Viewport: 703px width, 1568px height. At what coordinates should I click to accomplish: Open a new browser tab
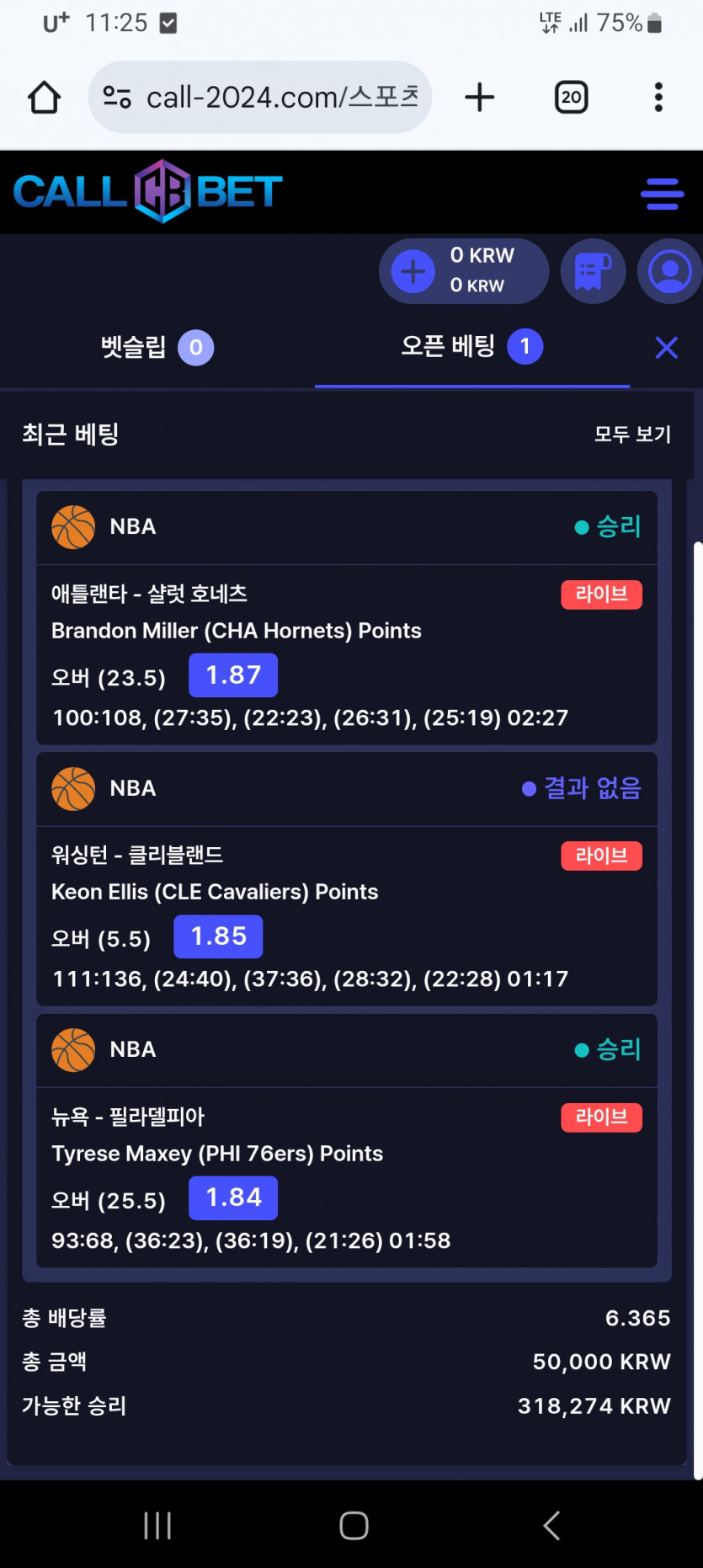(x=479, y=98)
